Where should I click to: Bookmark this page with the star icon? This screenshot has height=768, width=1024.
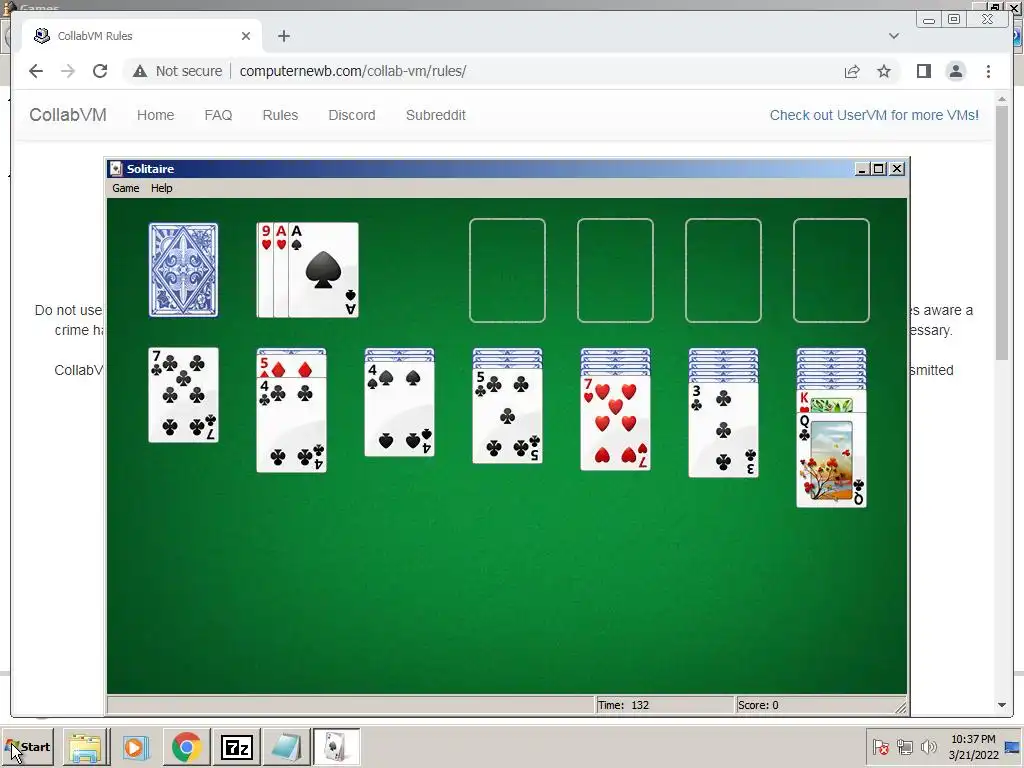click(x=884, y=71)
